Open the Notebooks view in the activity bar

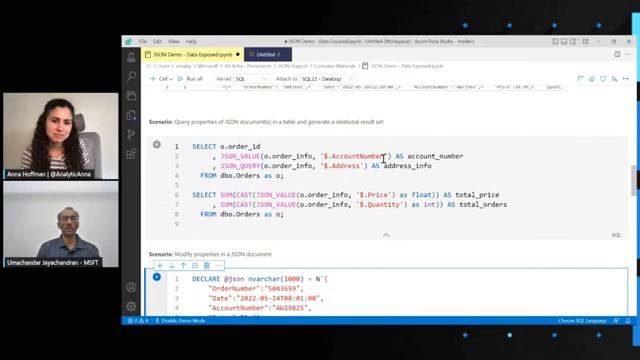tap(131, 96)
